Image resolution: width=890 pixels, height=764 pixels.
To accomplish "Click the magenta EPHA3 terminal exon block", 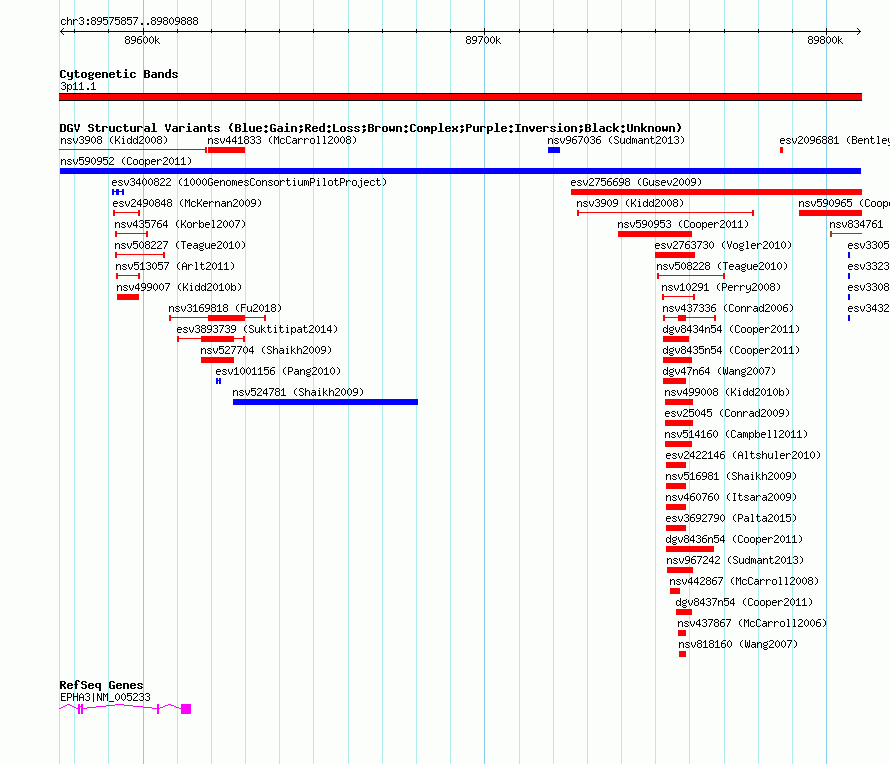I will point(186,709).
